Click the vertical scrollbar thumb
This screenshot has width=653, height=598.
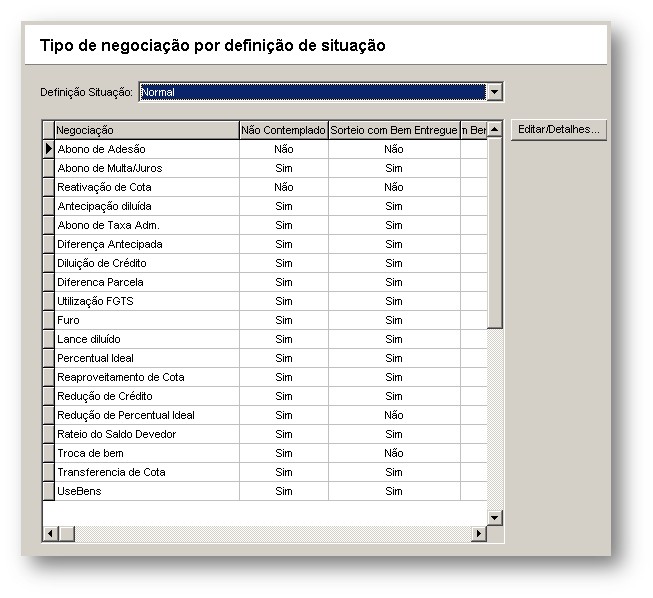click(x=494, y=233)
